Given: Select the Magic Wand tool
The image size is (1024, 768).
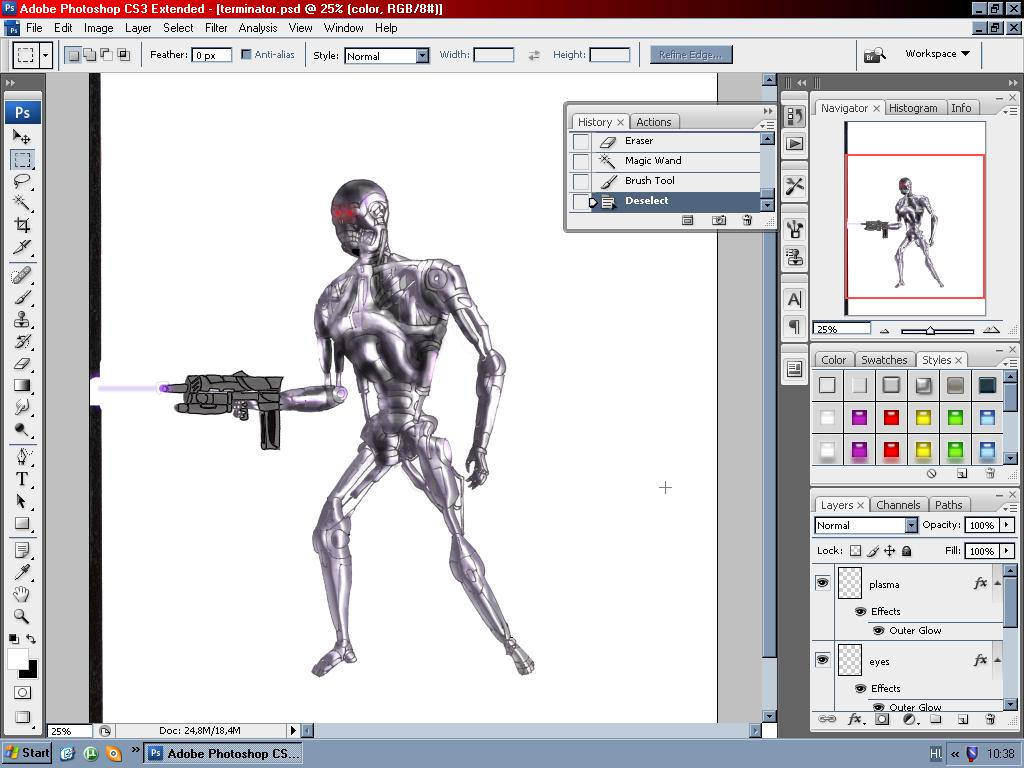Looking at the screenshot, I should (x=22, y=203).
